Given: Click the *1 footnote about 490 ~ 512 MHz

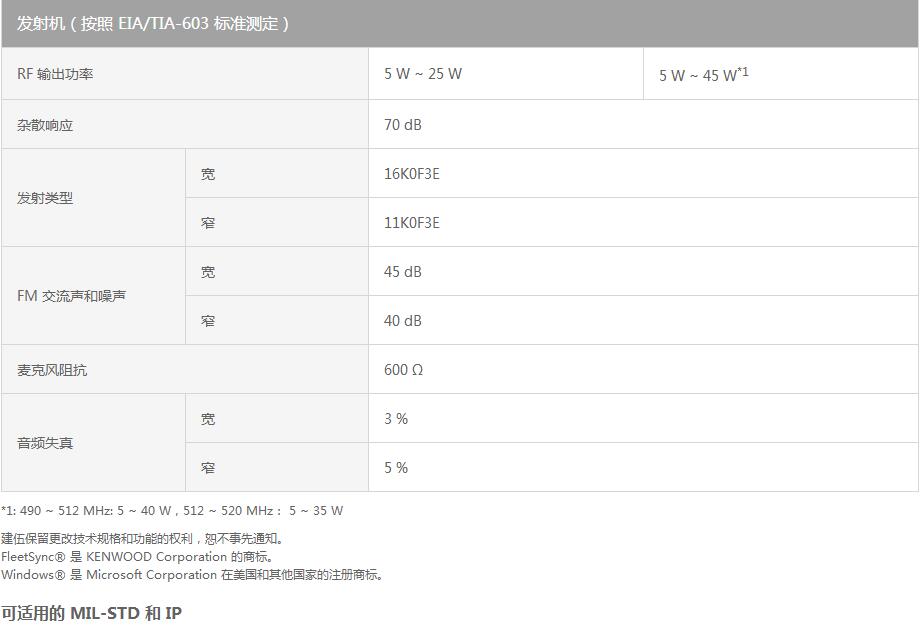Looking at the screenshot, I should click(x=172, y=510).
